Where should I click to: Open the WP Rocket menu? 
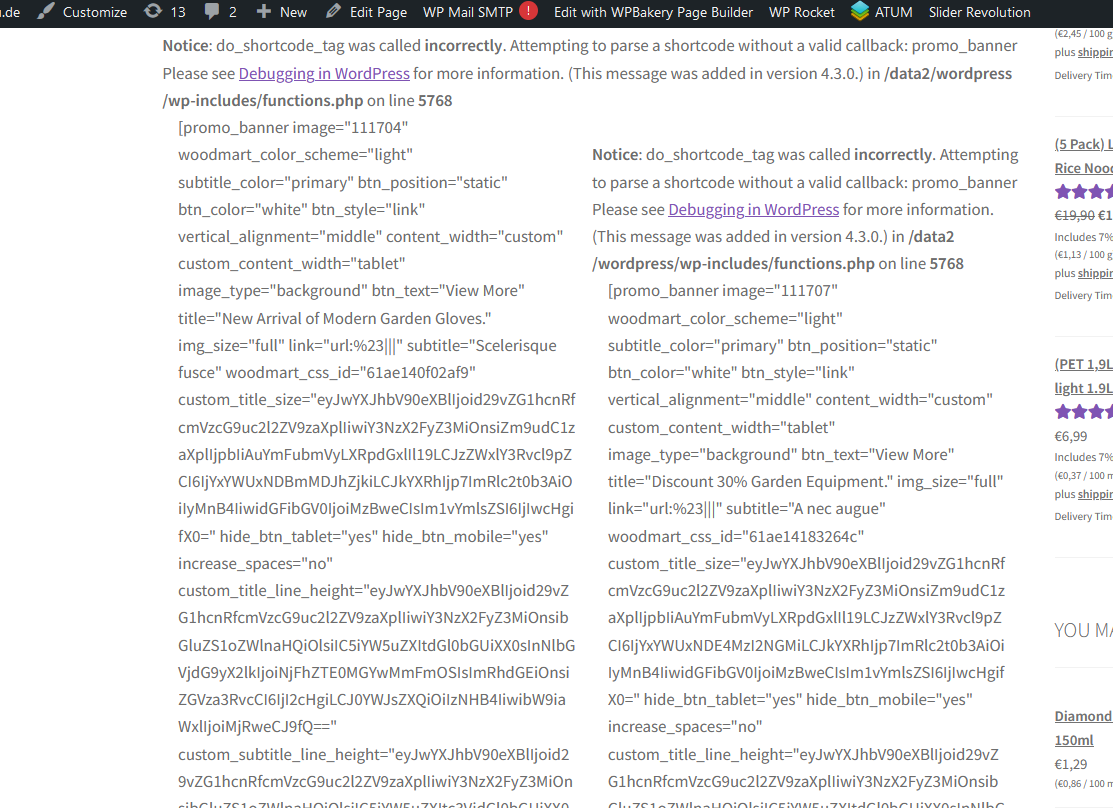[801, 12]
